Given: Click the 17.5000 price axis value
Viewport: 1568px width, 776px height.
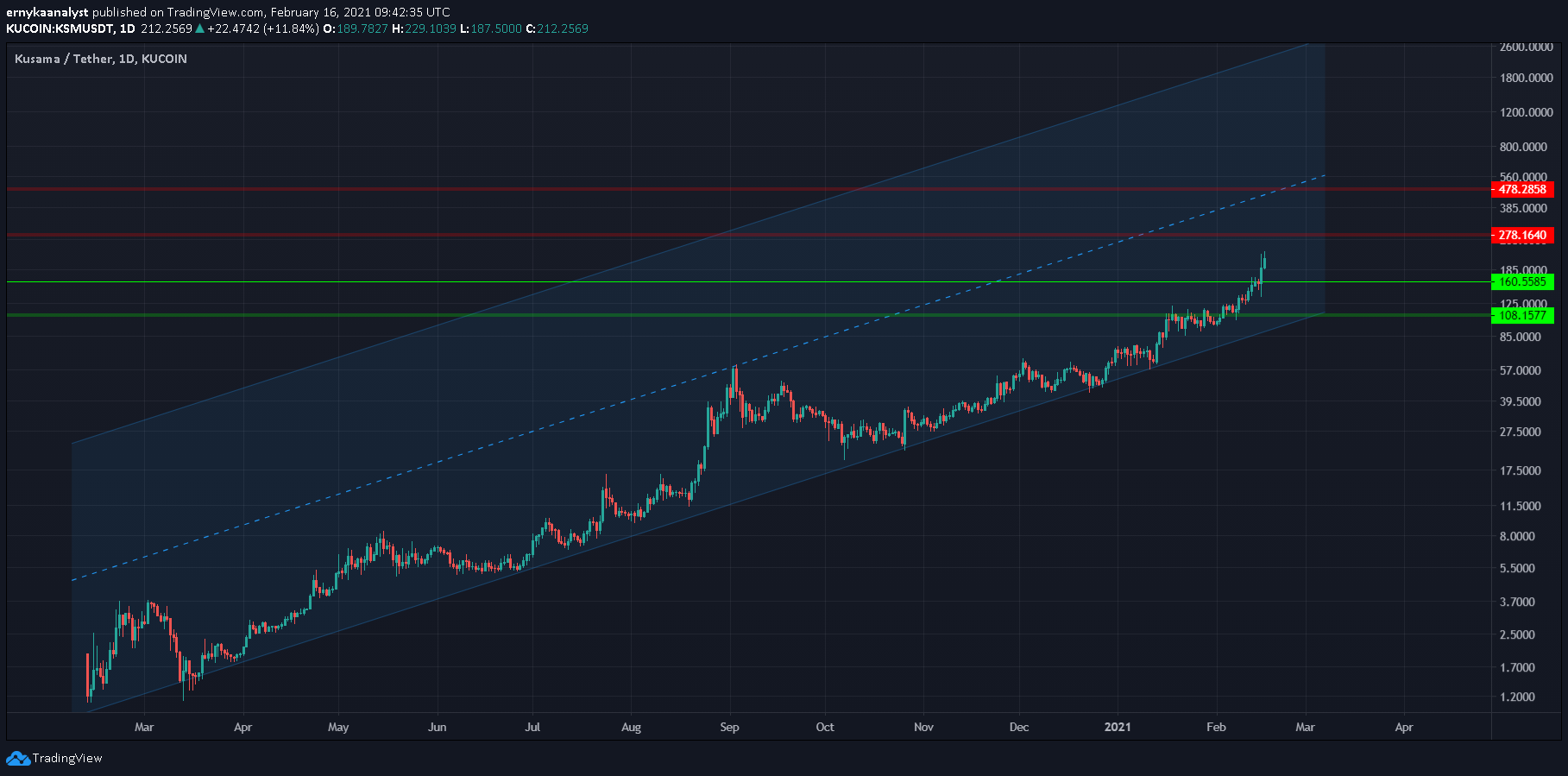Looking at the screenshot, I should (1521, 470).
